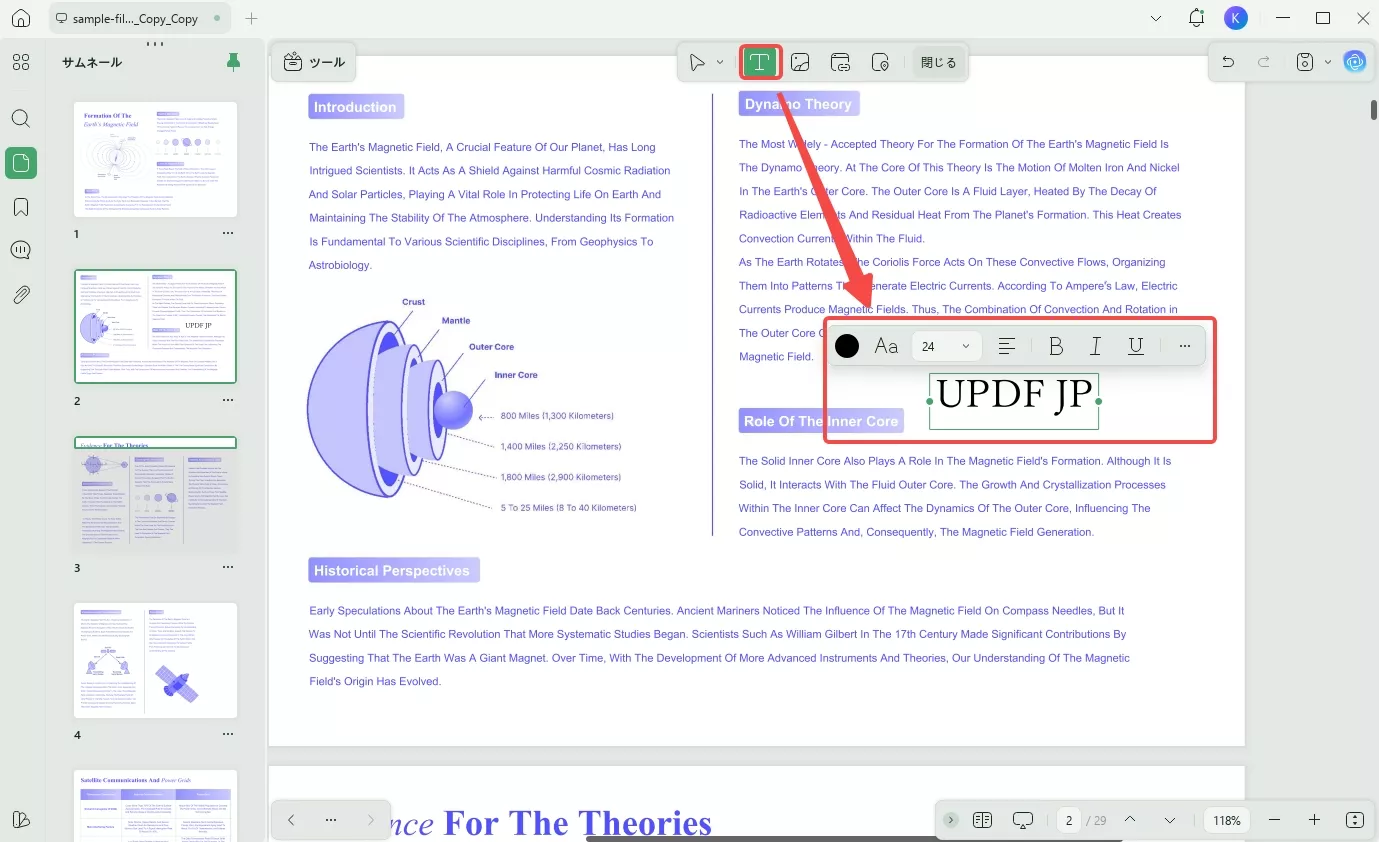
Task: Undo the last edit
Action: (1228, 61)
